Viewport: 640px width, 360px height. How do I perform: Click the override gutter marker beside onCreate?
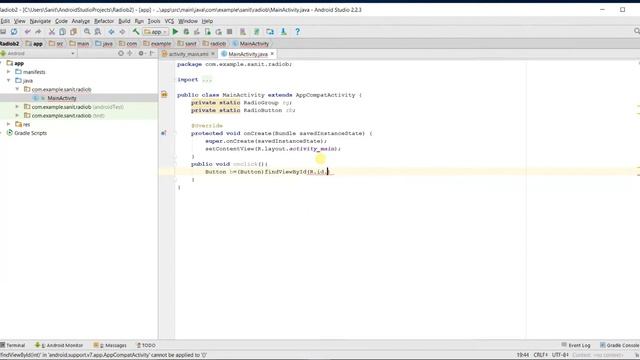[164, 133]
